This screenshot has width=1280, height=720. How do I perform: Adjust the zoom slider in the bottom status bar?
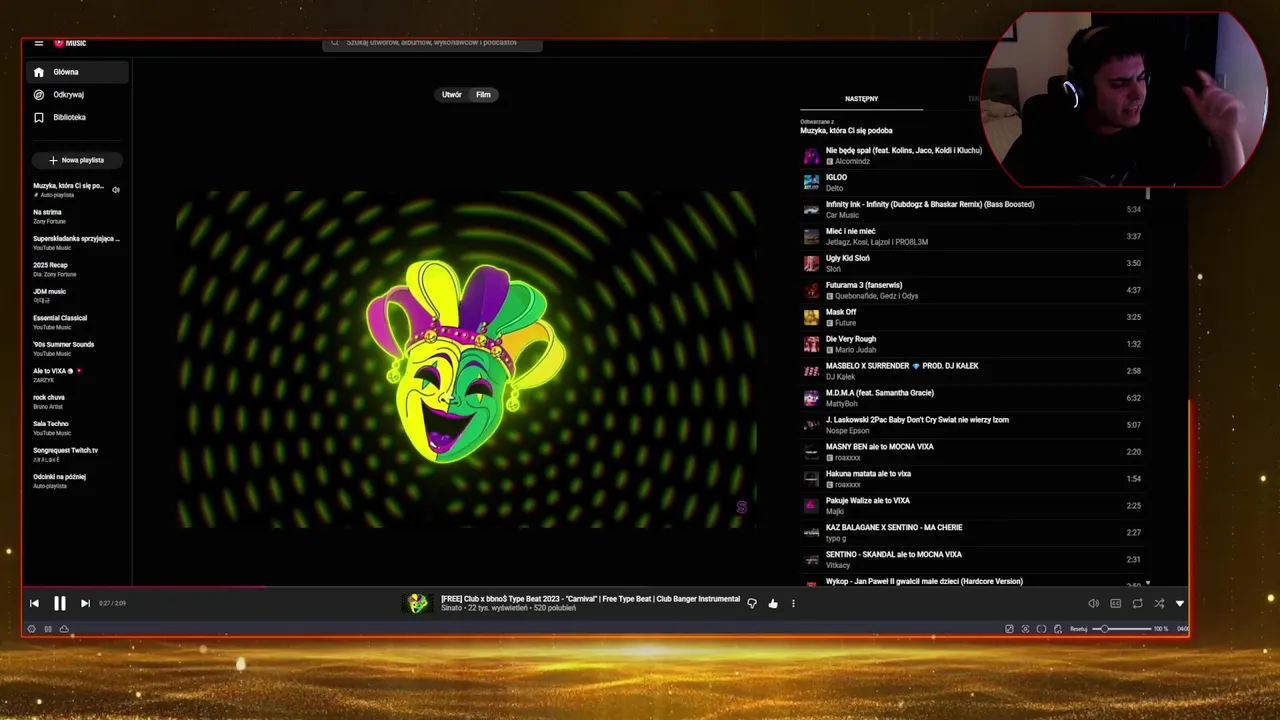click(1121, 629)
